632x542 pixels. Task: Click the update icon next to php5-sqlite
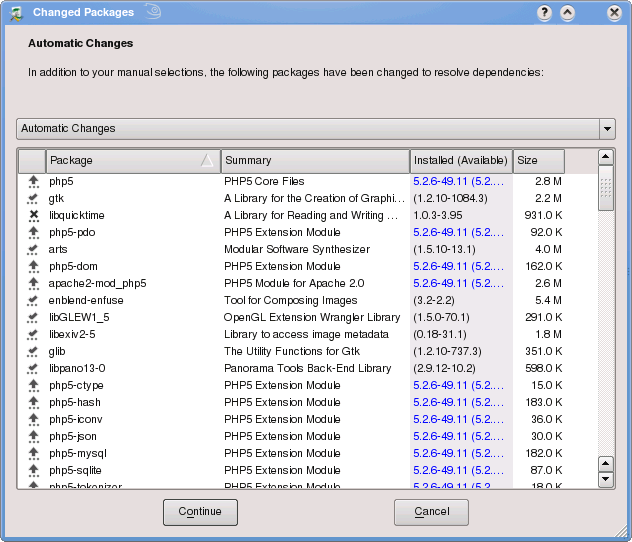click(33, 470)
